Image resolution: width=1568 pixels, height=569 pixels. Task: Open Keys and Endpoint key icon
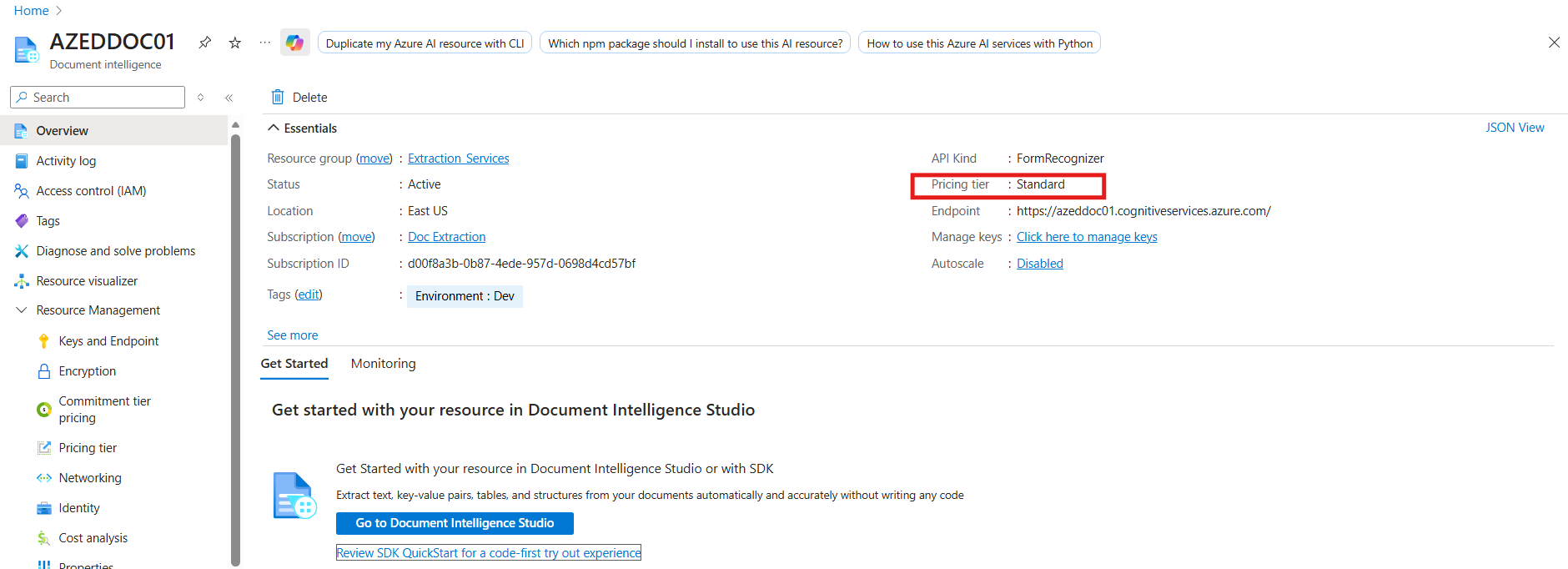pyautogui.click(x=43, y=341)
